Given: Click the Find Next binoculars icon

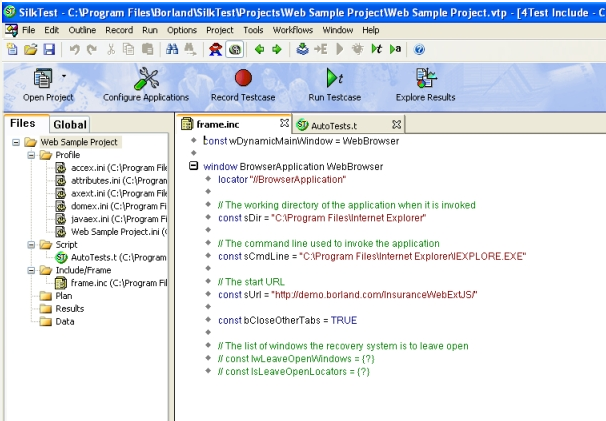Looking at the screenshot, I should tap(190, 49).
